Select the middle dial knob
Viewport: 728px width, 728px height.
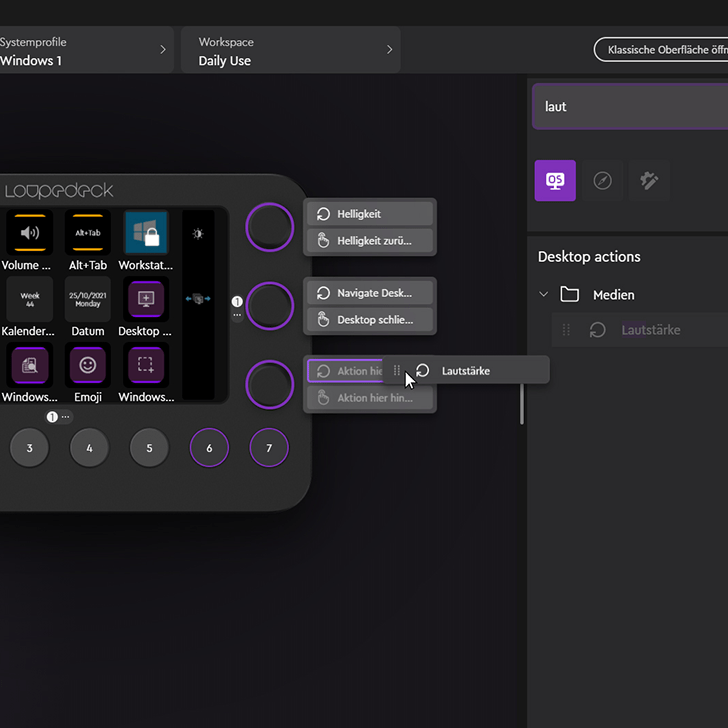(x=270, y=306)
